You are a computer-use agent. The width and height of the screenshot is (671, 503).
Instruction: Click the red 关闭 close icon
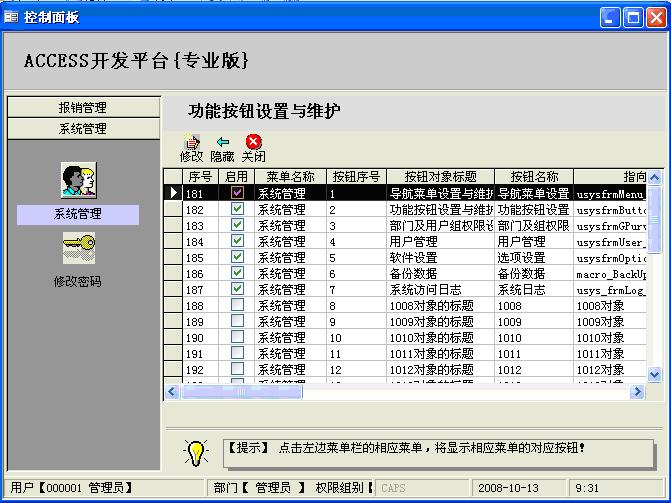point(253,142)
